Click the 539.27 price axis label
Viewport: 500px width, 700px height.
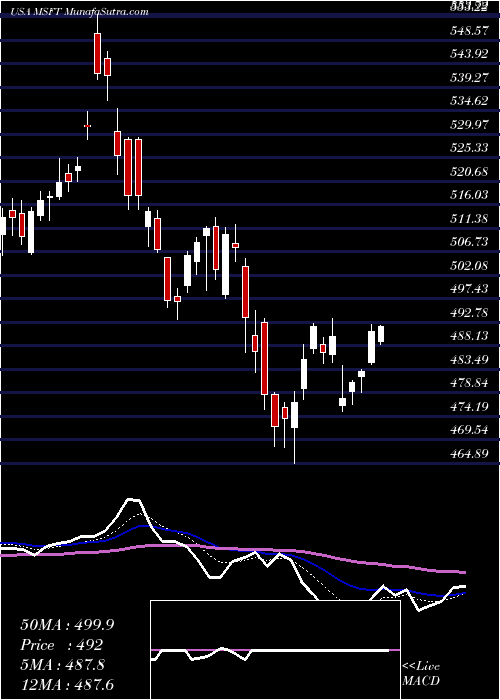point(468,78)
